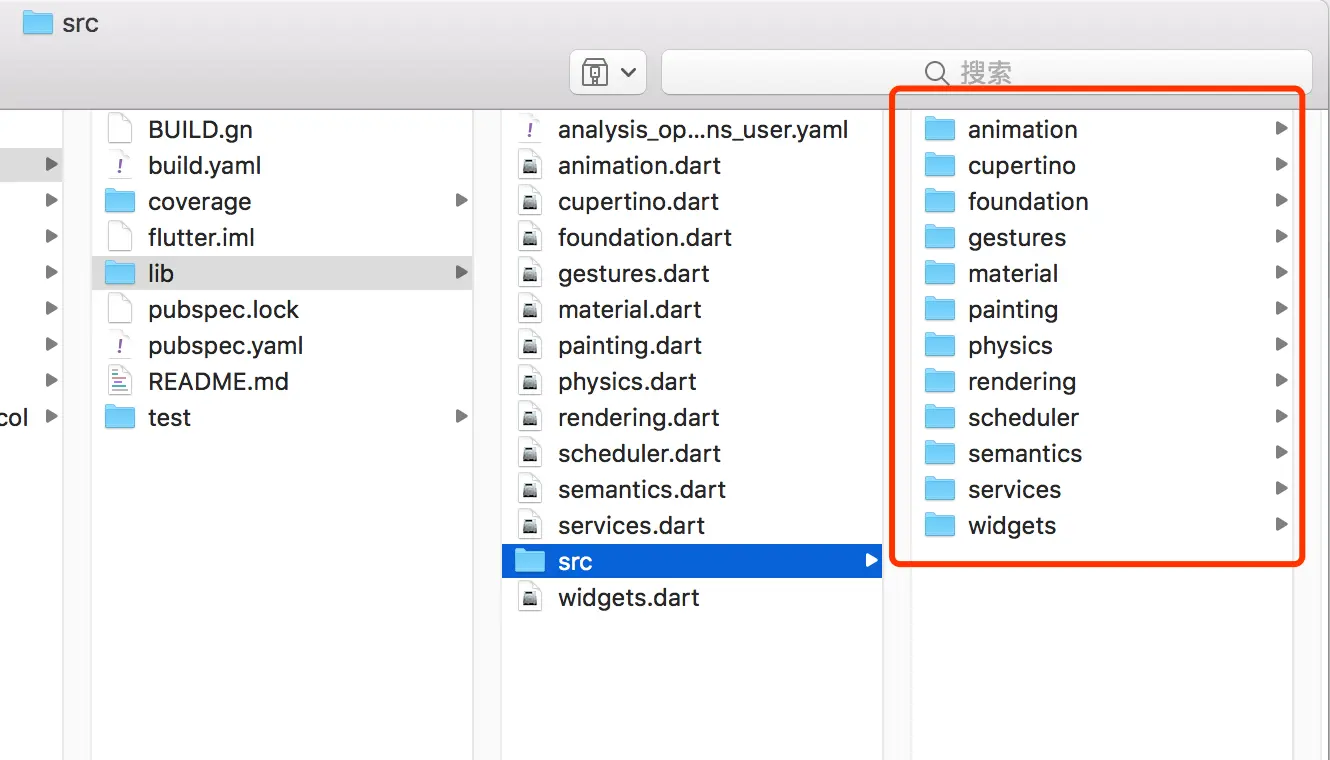The height and width of the screenshot is (760, 1330).
Task: Expand the services folder arrow
Action: [x=1281, y=488]
